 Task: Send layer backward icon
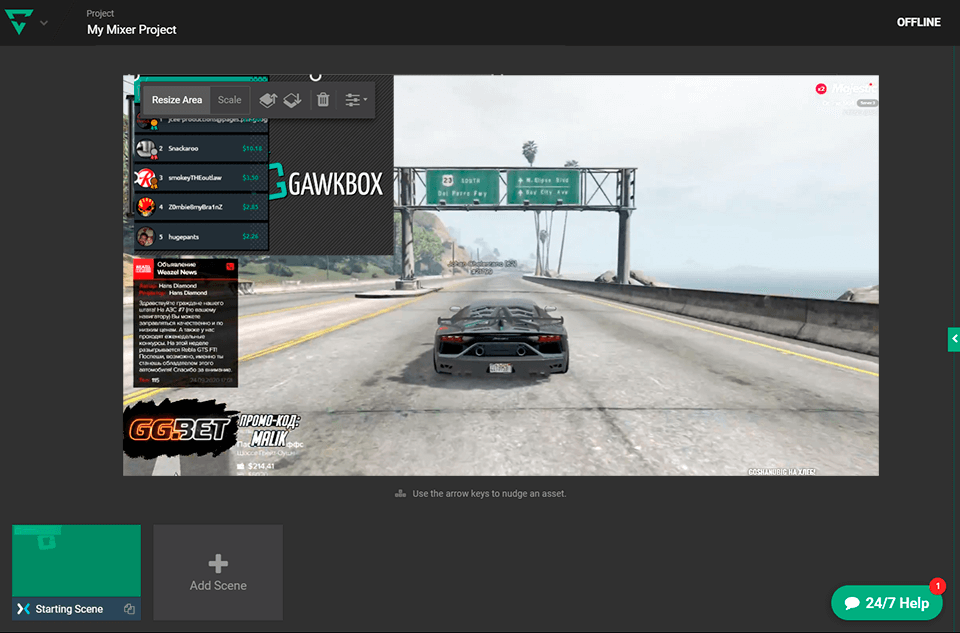tap(293, 100)
